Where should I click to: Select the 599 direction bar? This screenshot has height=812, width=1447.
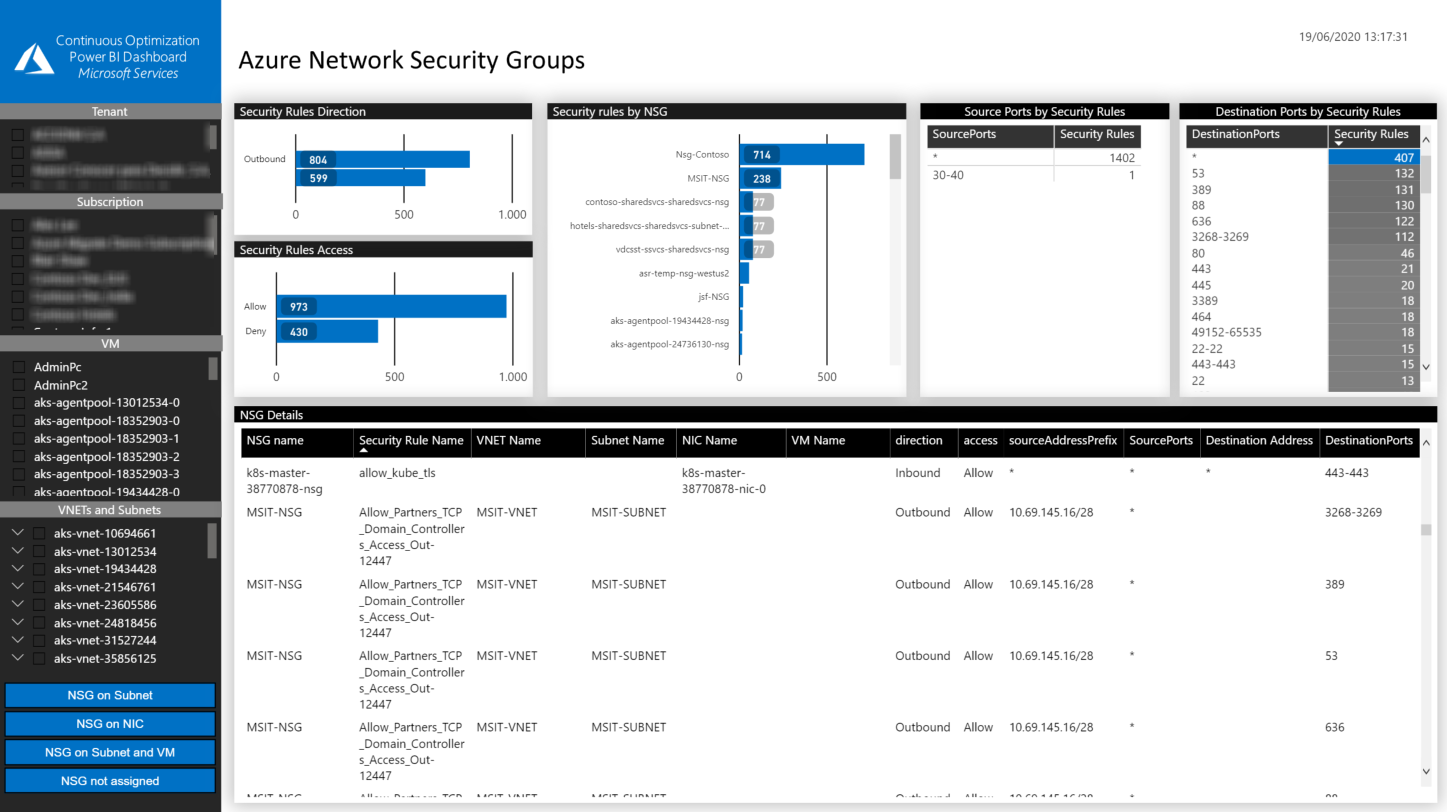coord(360,178)
